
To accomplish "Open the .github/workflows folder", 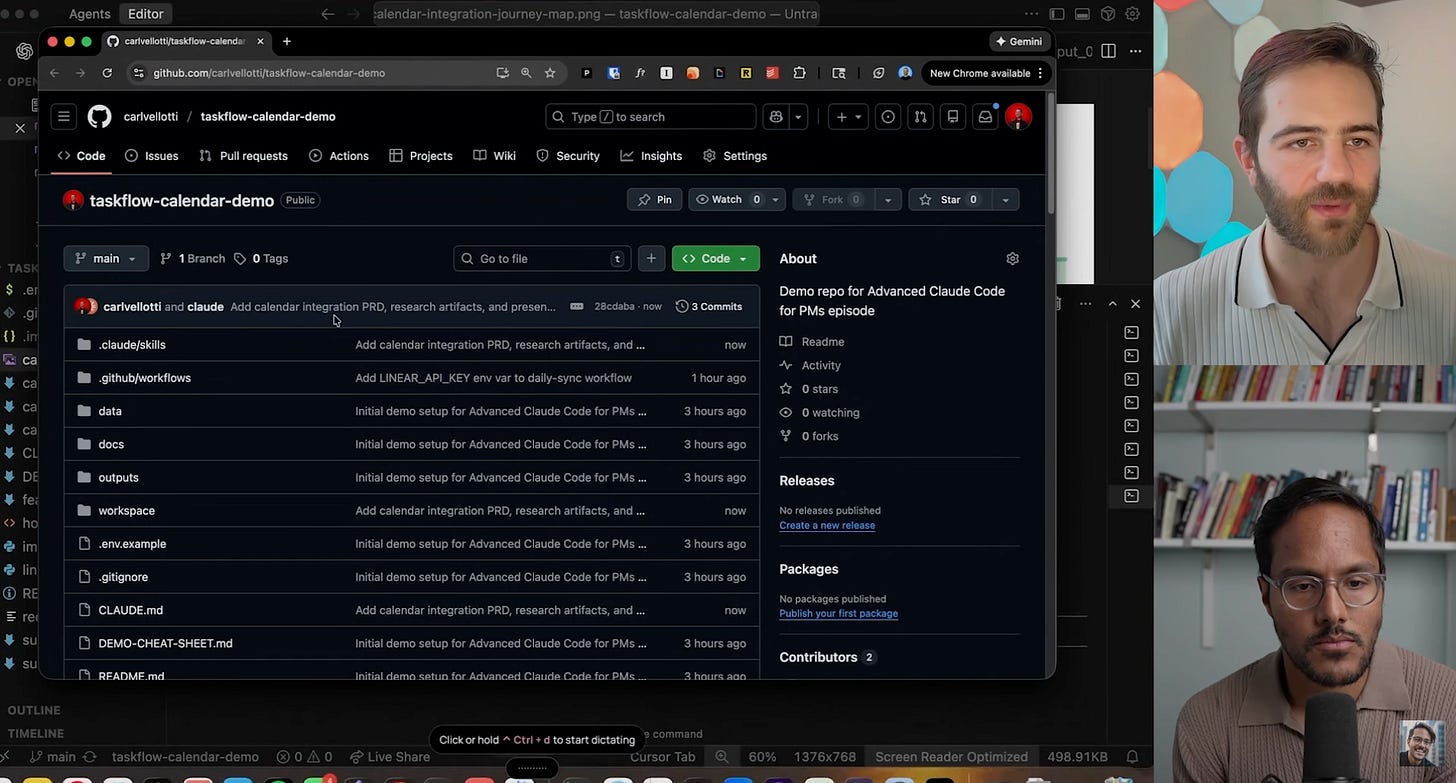I will (145, 378).
